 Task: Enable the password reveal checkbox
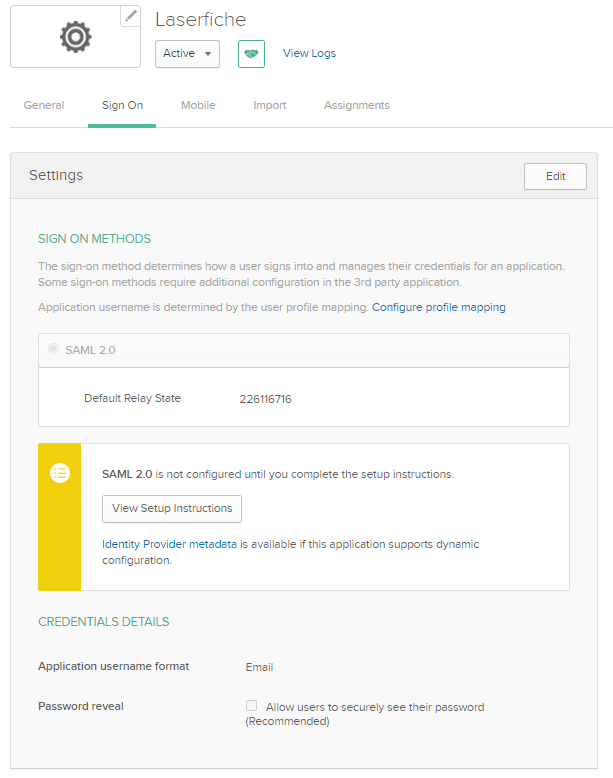coord(252,706)
